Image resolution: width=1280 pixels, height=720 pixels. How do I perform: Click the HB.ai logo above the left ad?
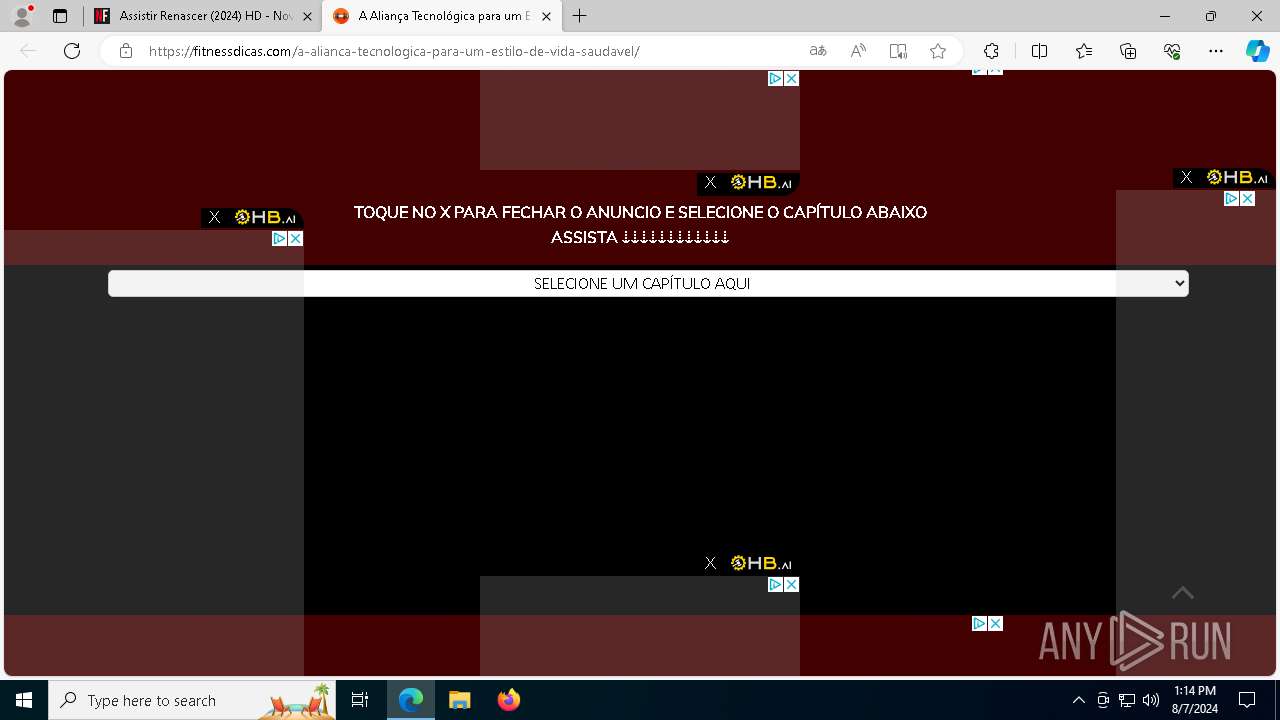coord(265,217)
